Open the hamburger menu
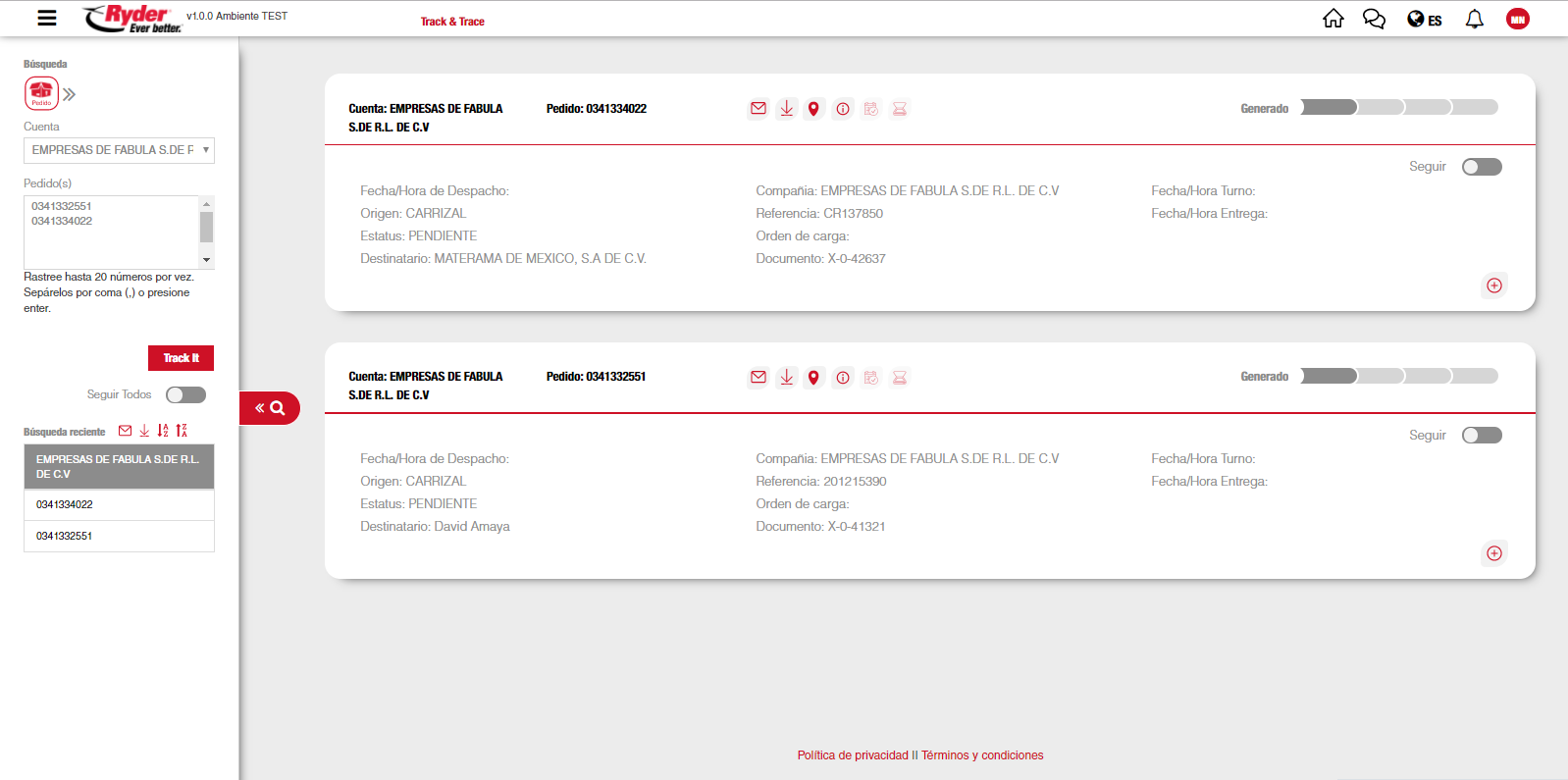 pyautogui.click(x=46, y=18)
